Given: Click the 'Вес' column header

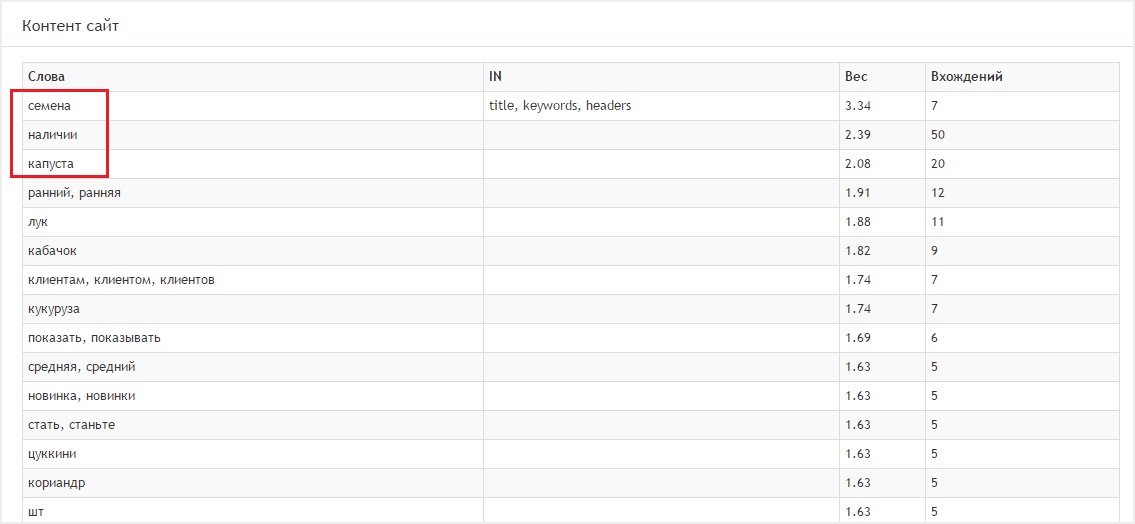Looking at the screenshot, I should point(856,76).
